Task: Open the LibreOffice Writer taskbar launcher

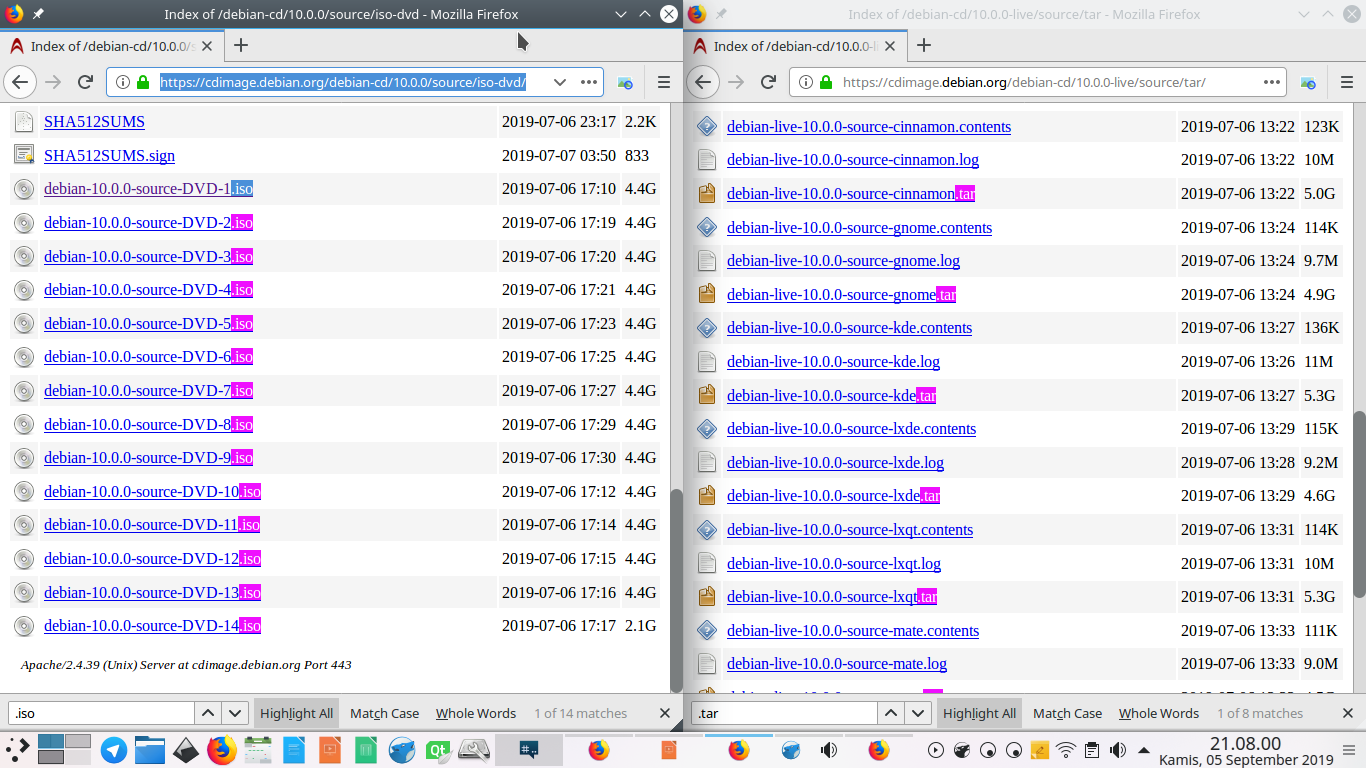Action: click(x=293, y=750)
